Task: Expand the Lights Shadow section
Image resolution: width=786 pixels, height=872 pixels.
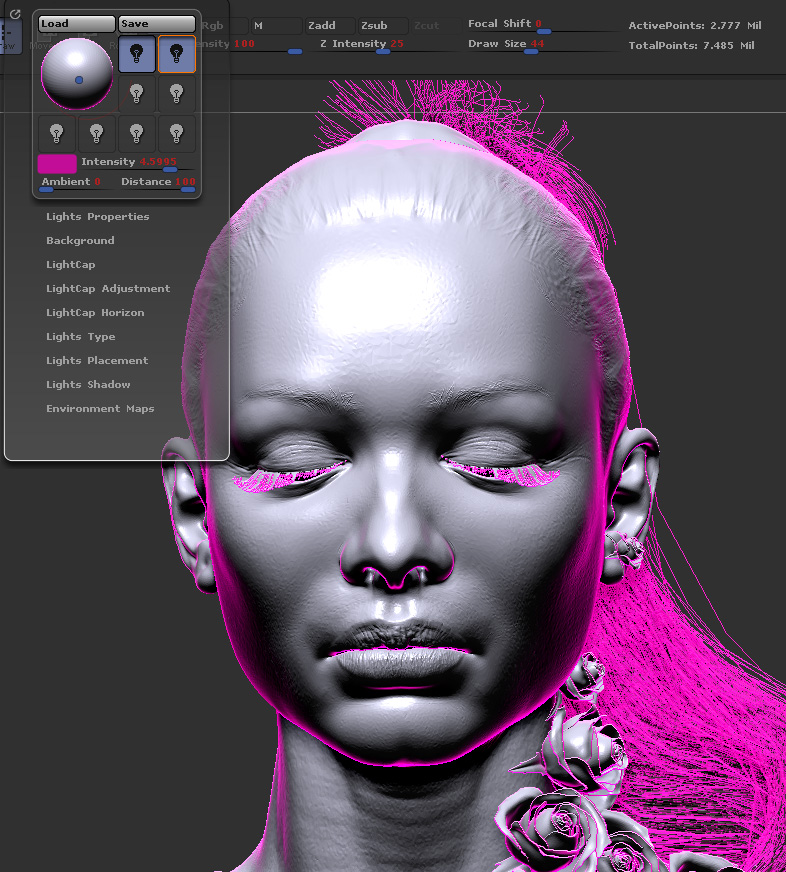Action: pos(88,385)
